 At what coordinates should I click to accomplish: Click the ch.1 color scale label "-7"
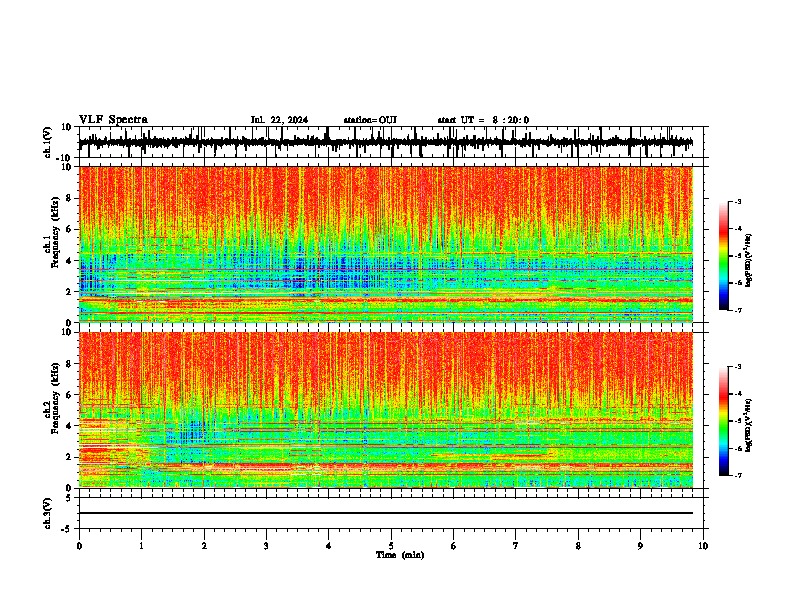point(738,310)
